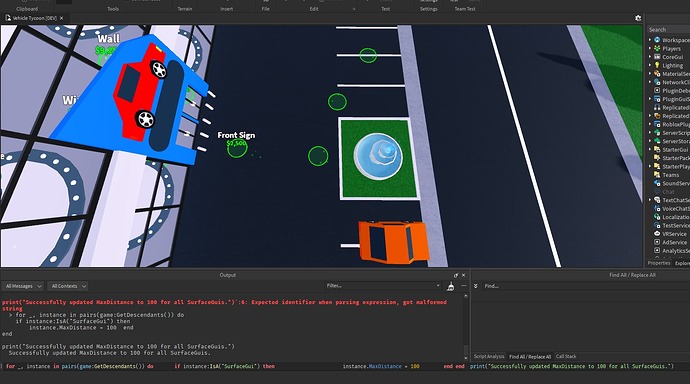Image resolution: width=690 pixels, height=384 pixels.
Task: Close the Vehicle Tycoon [DEV] tab
Action: coord(62,18)
